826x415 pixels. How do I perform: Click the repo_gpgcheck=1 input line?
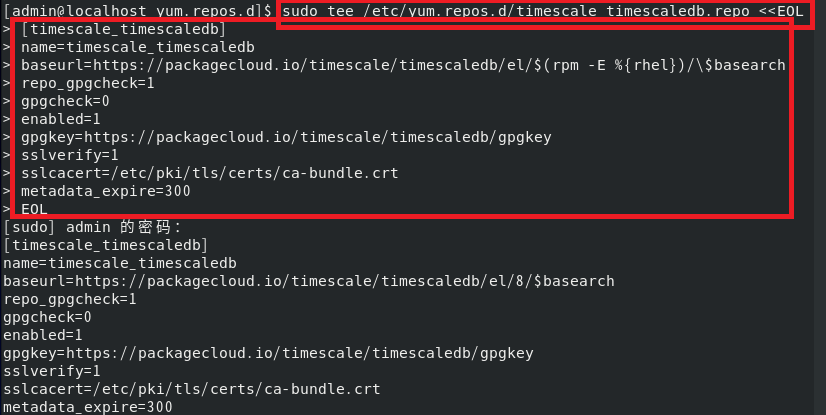pos(88,83)
